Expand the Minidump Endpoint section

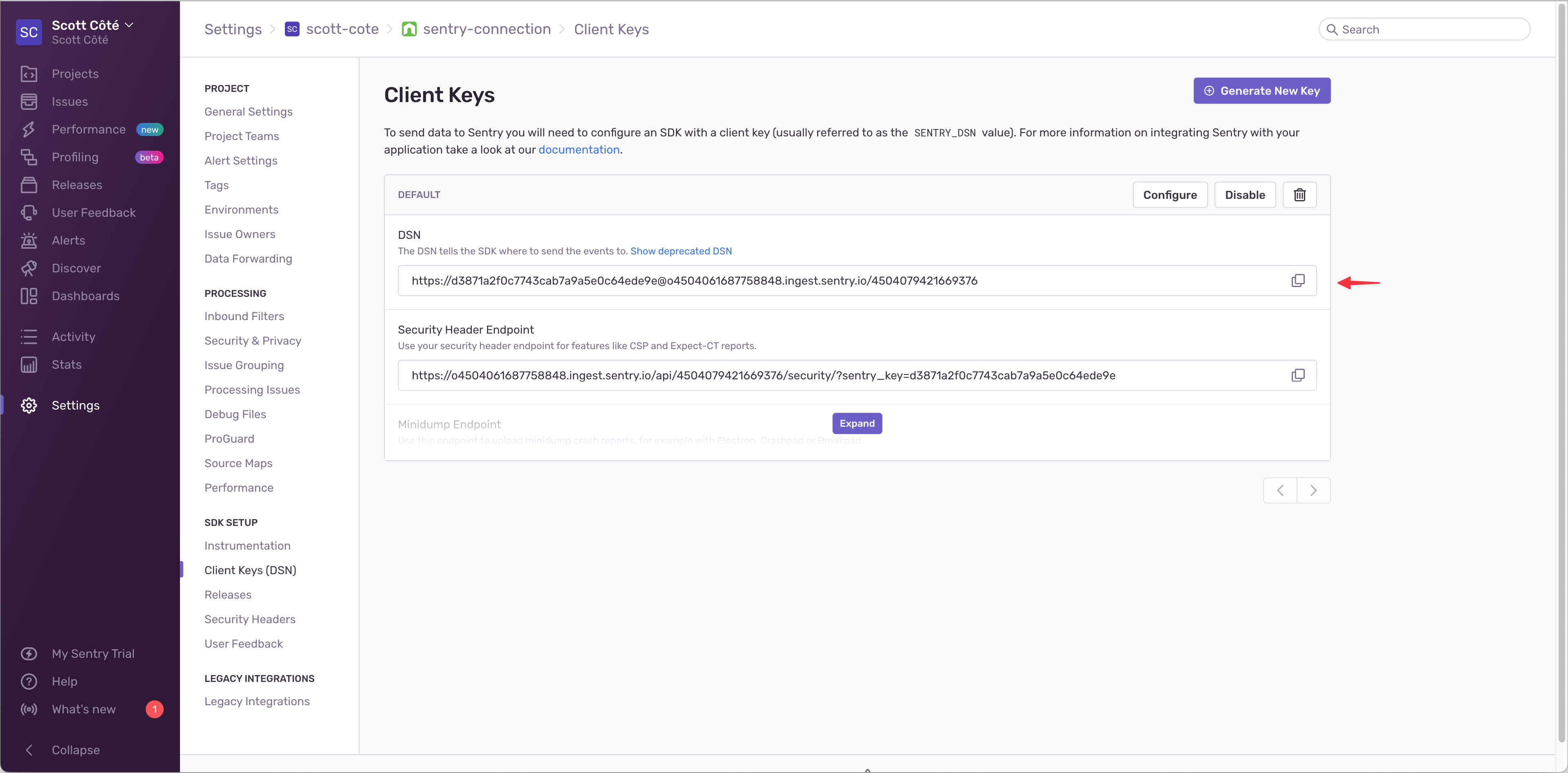pos(857,423)
